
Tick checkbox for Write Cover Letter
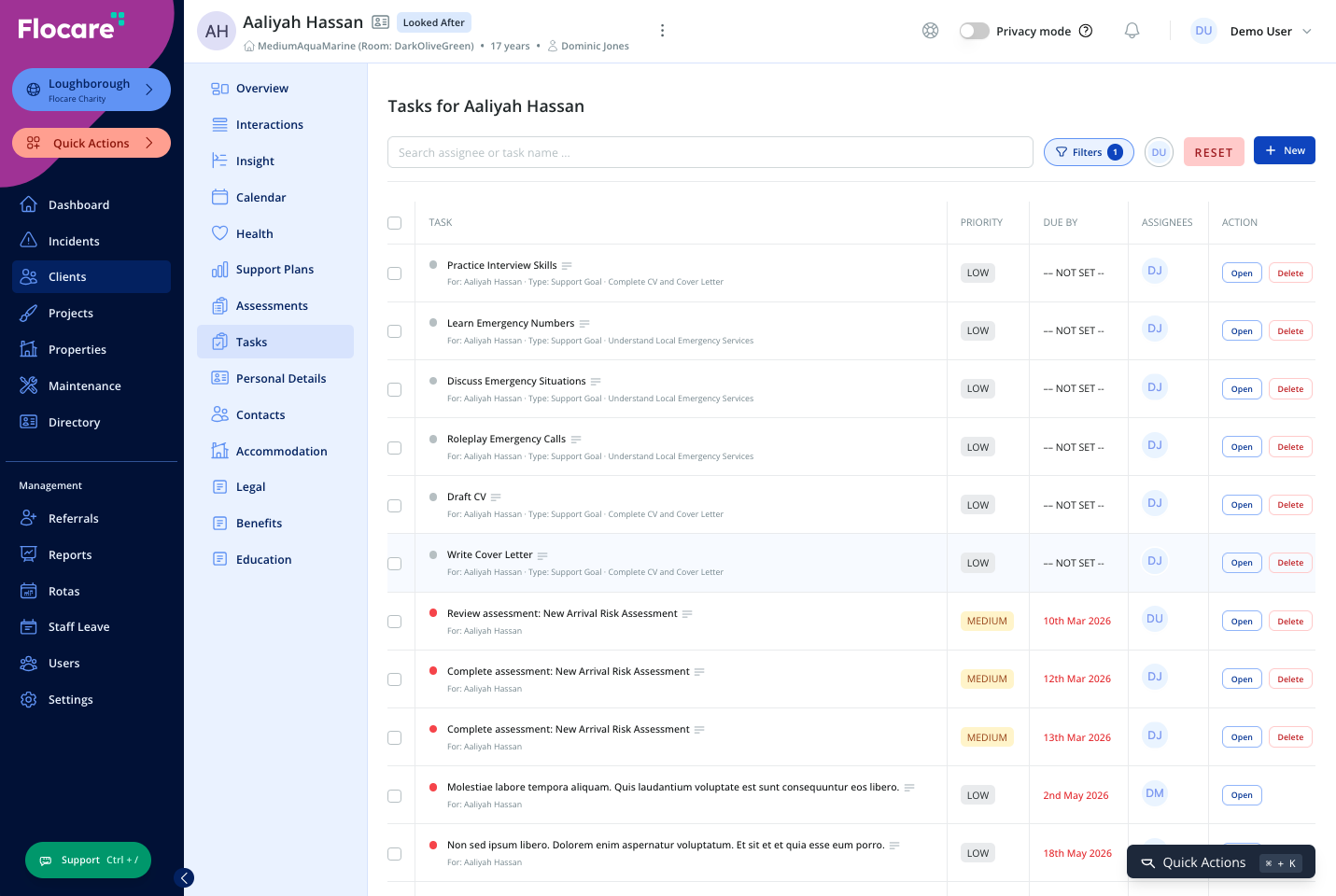coord(394,564)
